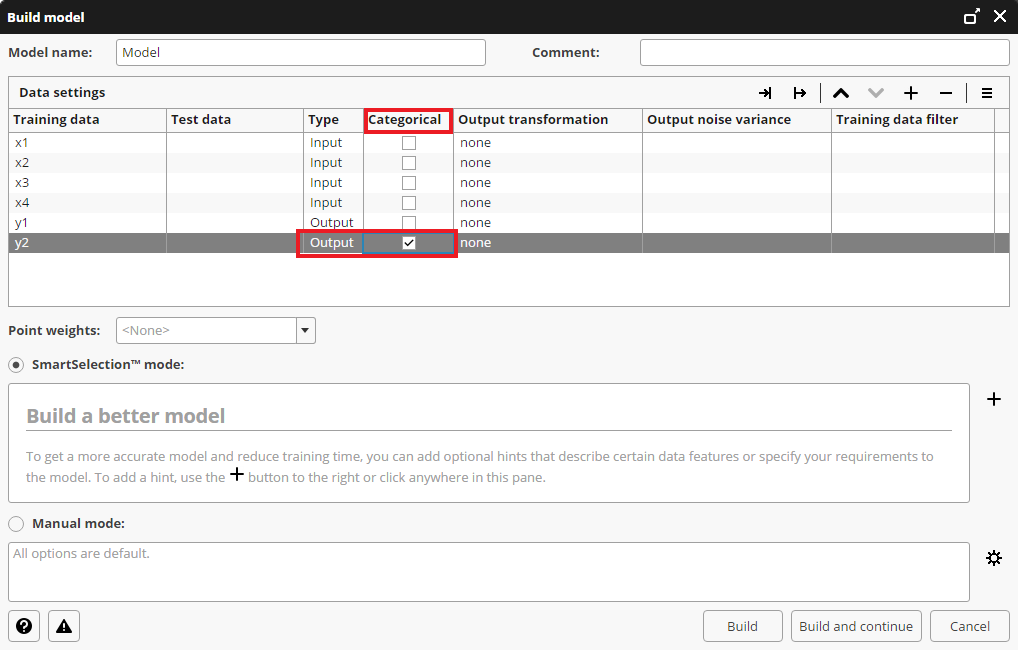Click the Build a better model hints pane

pyautogui.click(x=489, y=443)
